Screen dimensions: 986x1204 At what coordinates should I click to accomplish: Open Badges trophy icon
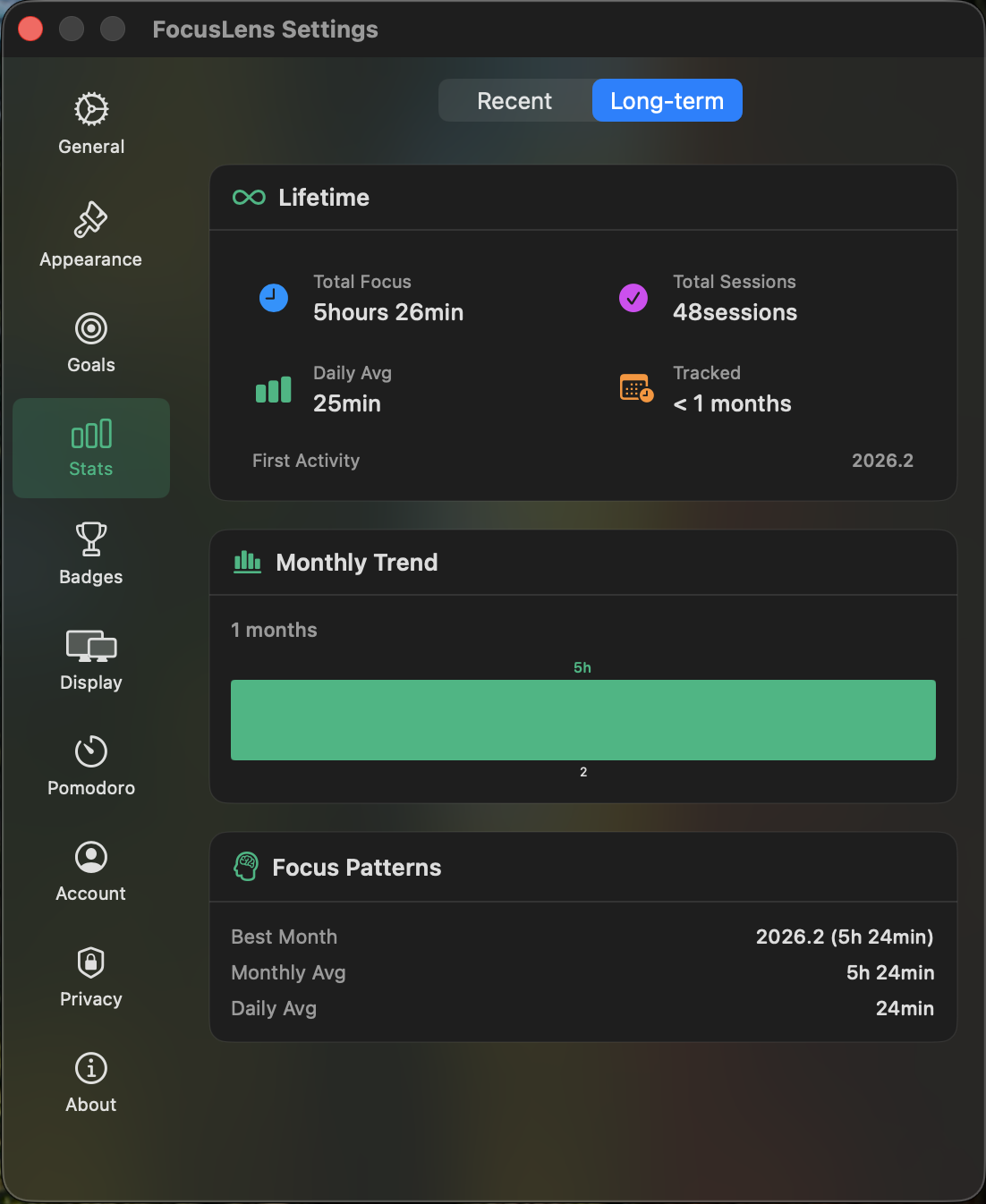(91, 539)
